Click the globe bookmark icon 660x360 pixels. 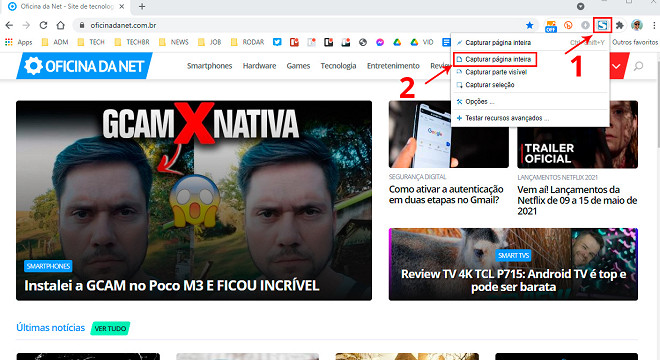(363, 42)
